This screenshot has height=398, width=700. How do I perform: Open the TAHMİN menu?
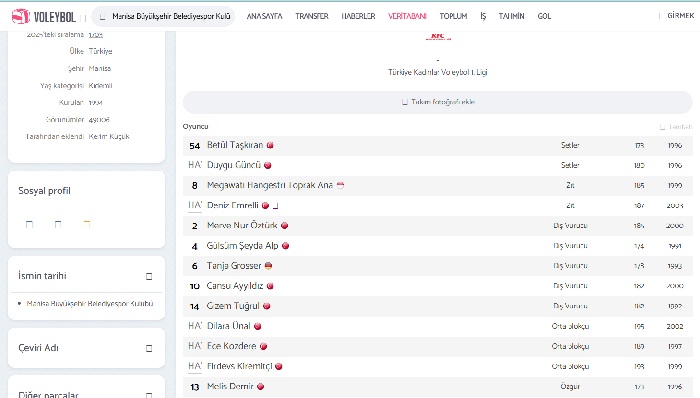coord(511,16)
